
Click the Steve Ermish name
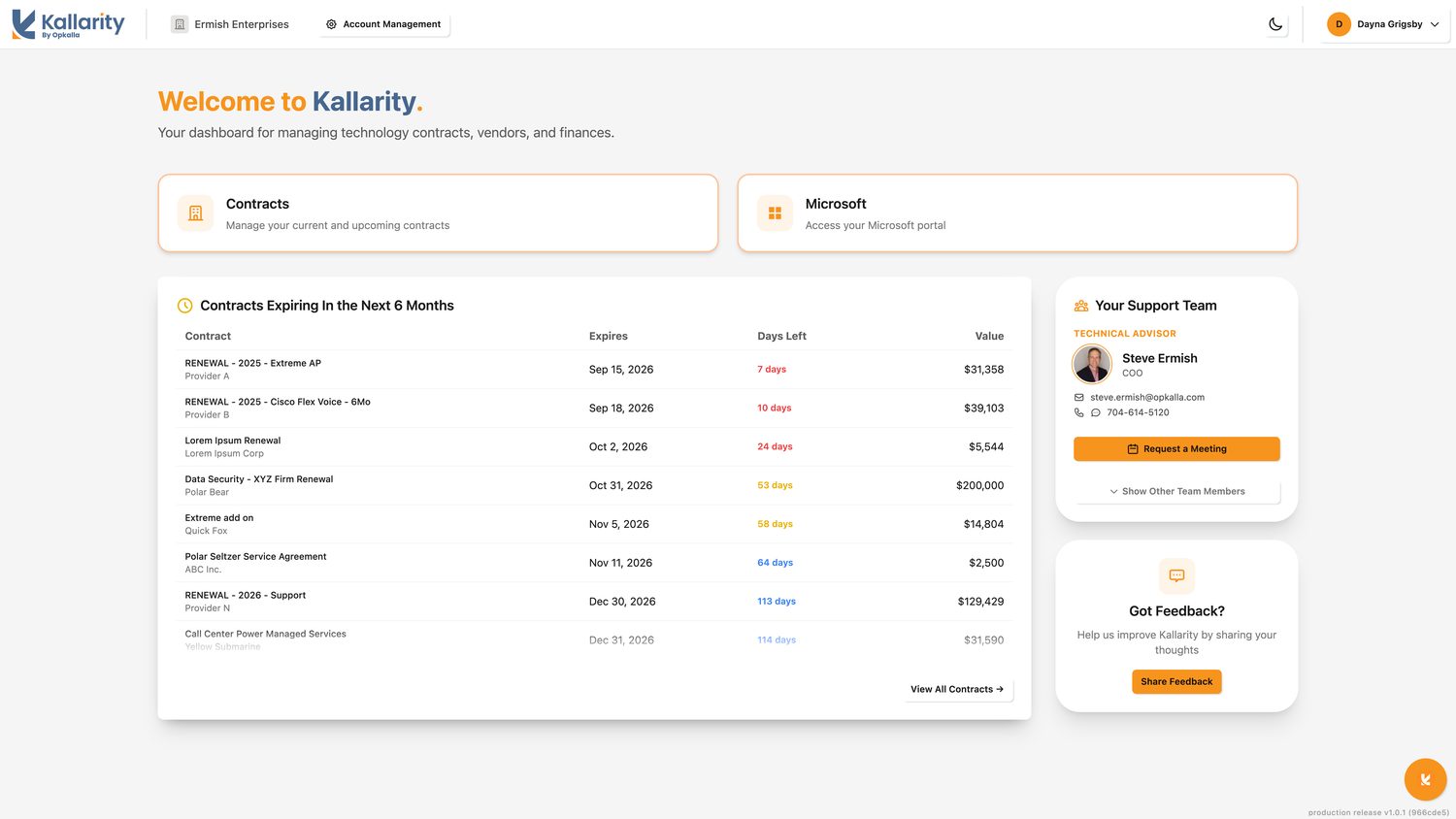click(x=1160, y=358)
